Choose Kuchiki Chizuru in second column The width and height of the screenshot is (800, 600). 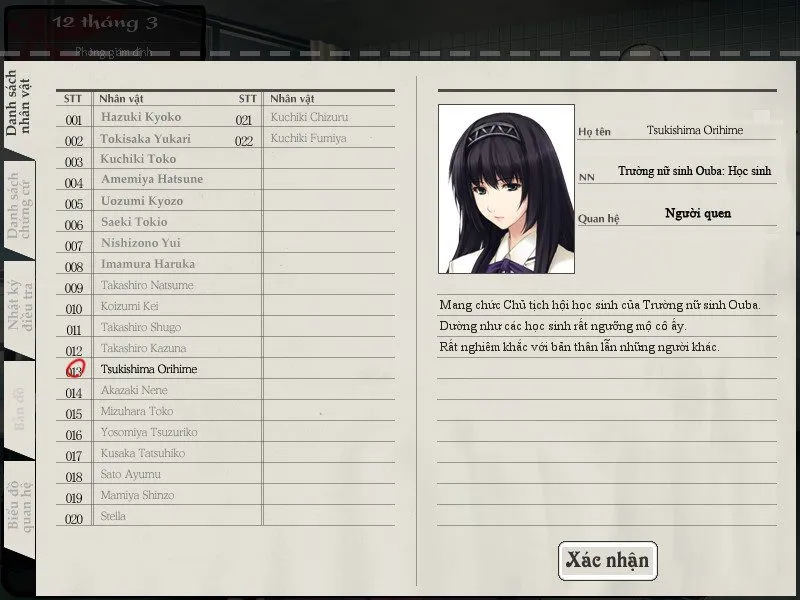[309, 118]
